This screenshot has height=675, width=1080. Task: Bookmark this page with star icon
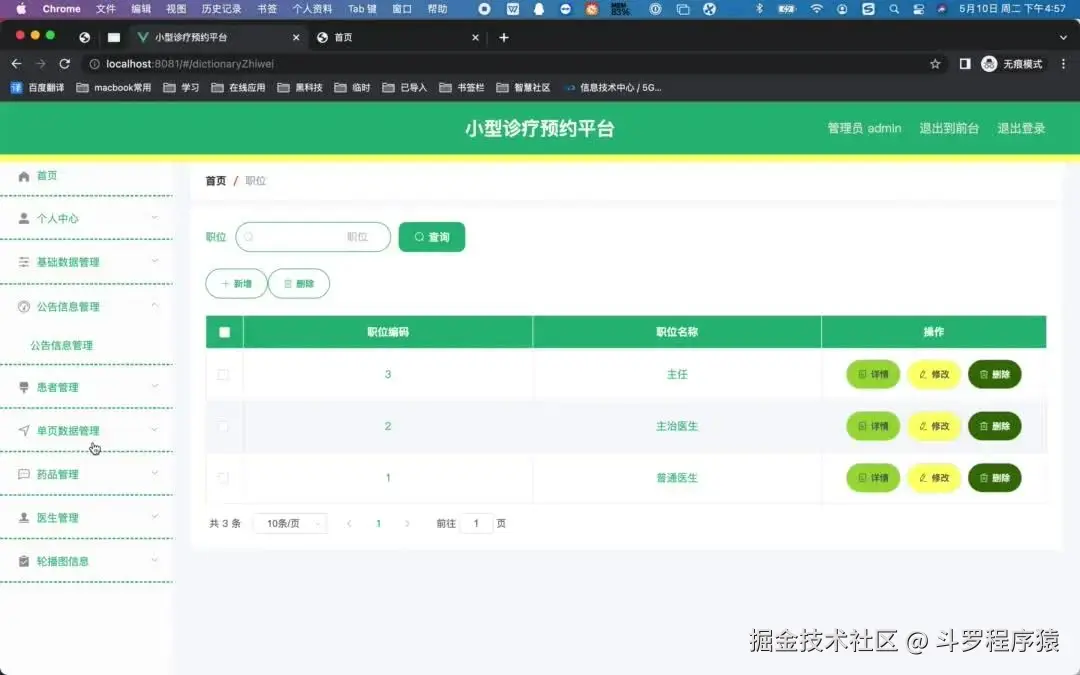[935, 63]
